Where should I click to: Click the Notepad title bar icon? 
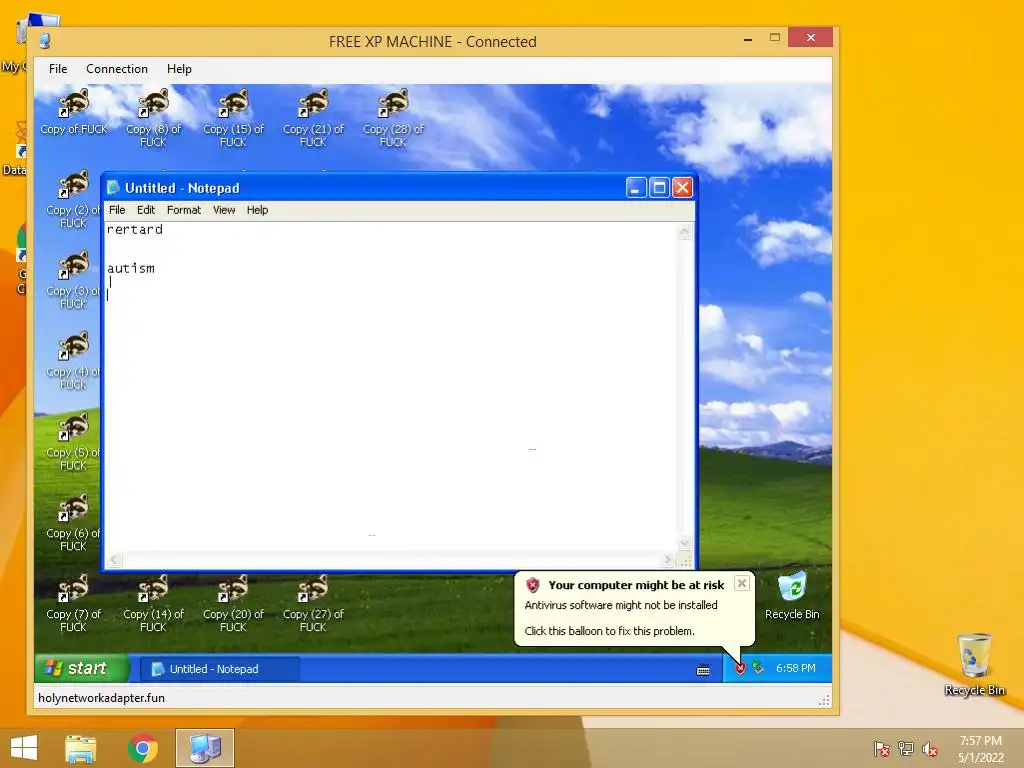(114, 188)
